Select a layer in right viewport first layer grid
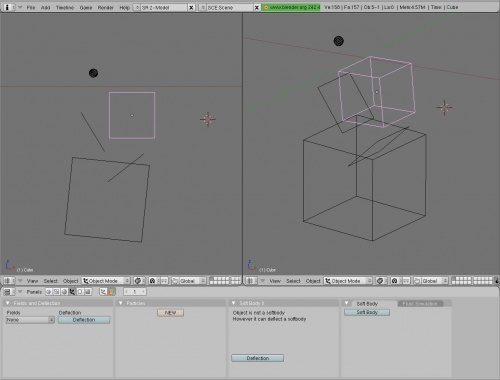 pos(461,281)
